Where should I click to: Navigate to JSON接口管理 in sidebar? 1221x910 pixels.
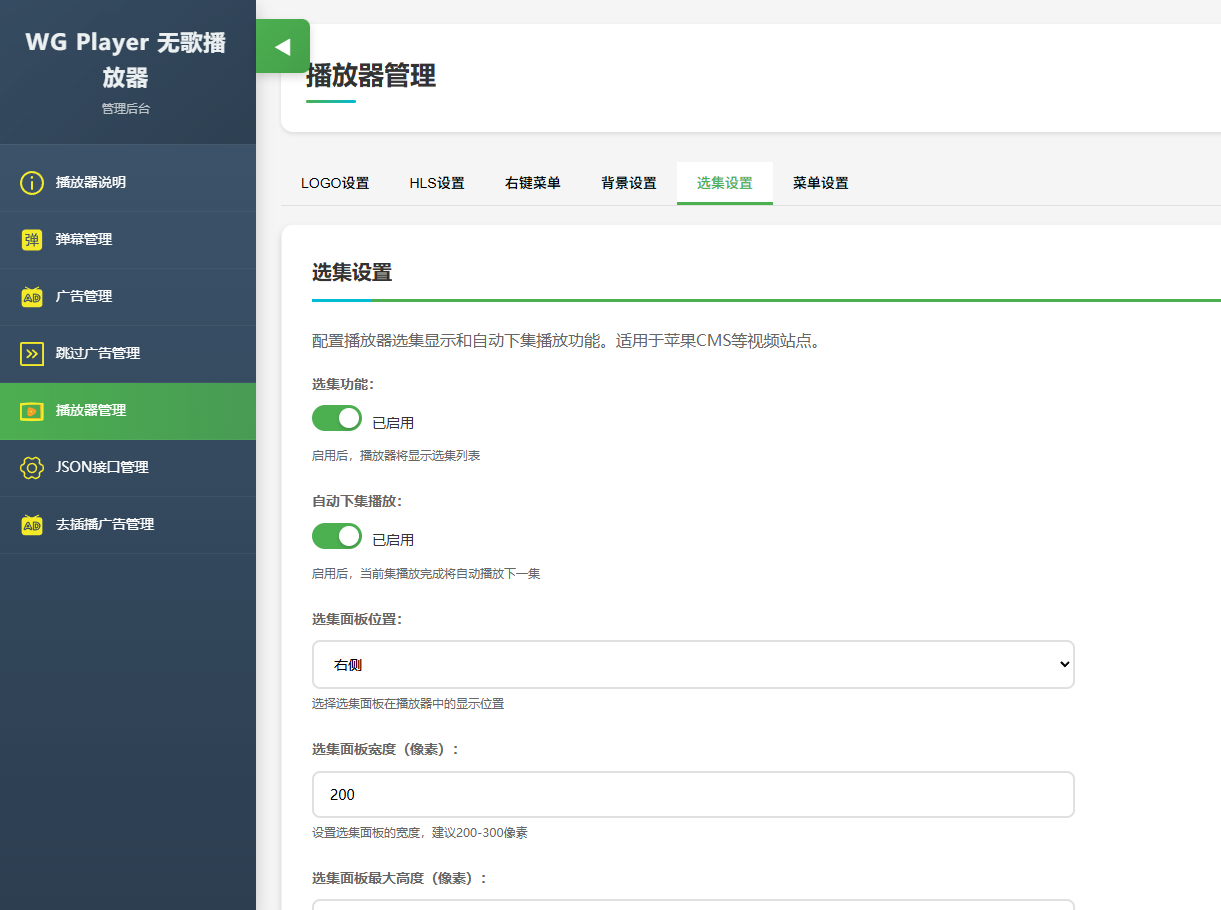102,468
